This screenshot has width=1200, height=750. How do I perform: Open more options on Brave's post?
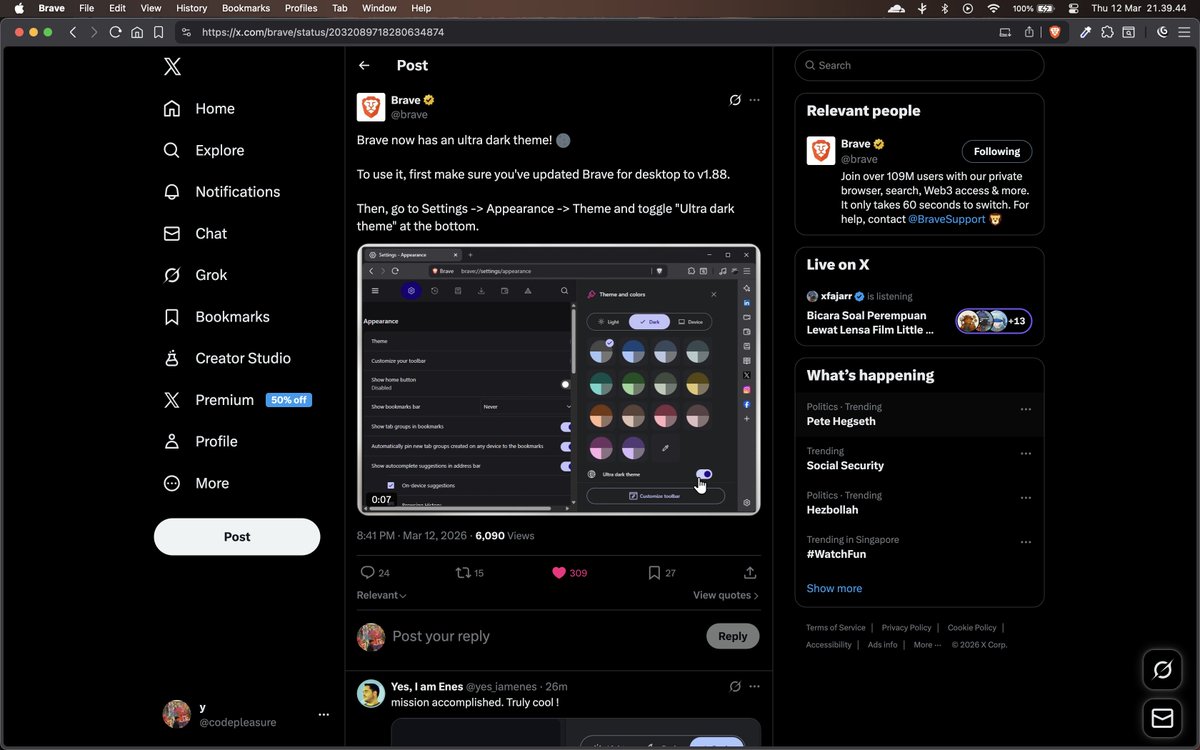(x=755, y=100)
